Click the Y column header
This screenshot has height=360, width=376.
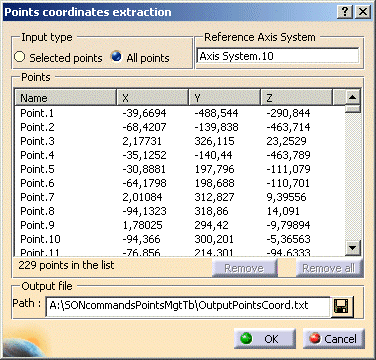tap(225, 98)
